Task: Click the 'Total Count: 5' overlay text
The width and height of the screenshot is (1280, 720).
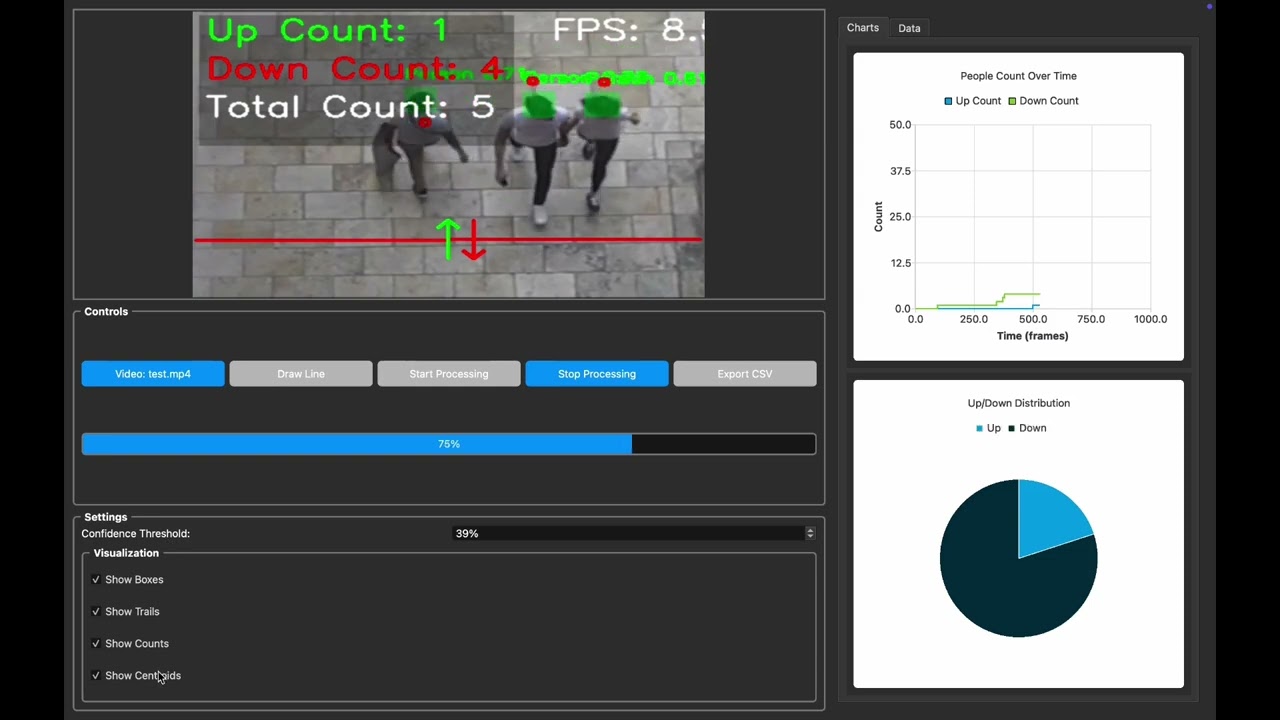Action: click(350, 106)
